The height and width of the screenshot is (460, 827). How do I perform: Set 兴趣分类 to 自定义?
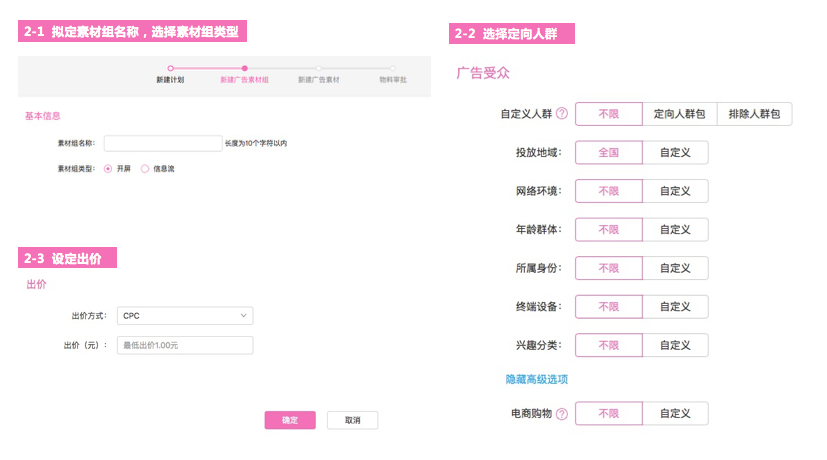tap(676, 345)
